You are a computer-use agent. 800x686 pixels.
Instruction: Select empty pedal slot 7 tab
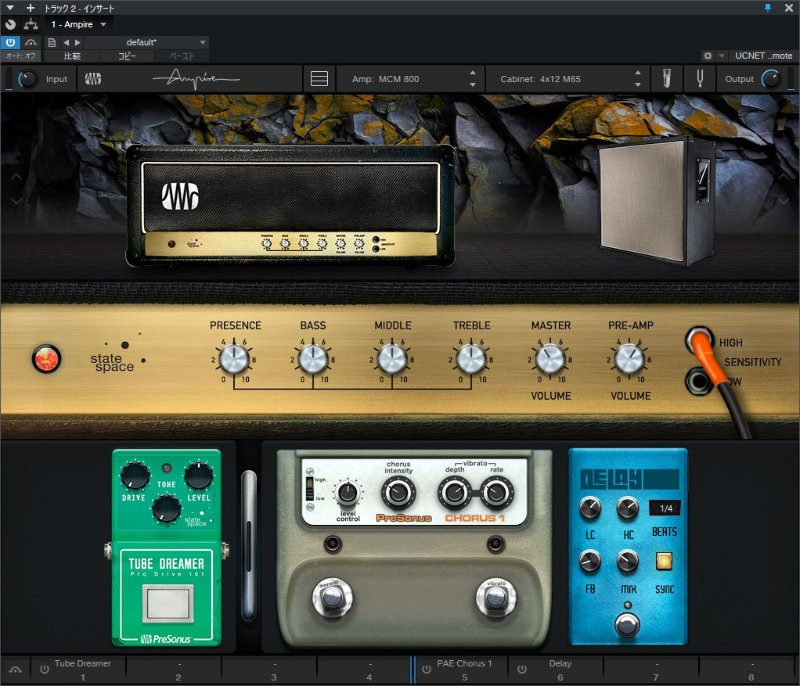651,670
